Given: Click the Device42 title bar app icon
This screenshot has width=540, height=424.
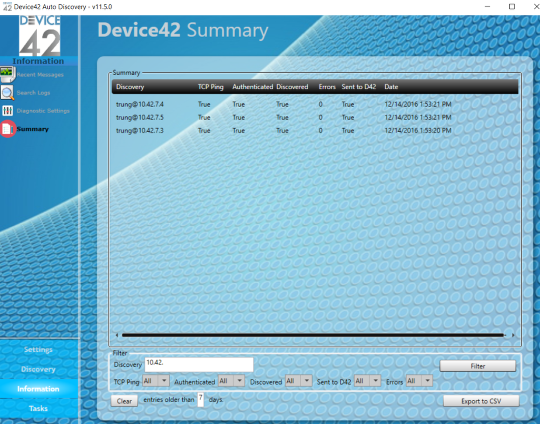Looking at the screenshot, I should pyautogui.click(x=7, y=7).
